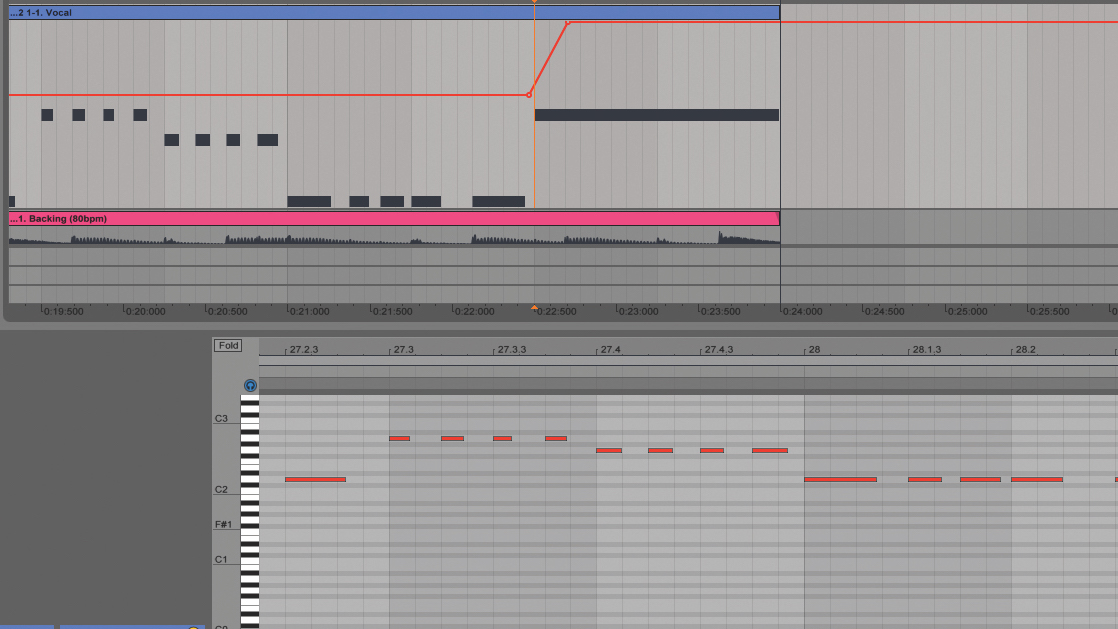Click the 28 bar marker in the MIDI ruler
Image resolution: width=1118 pixels, height=629 pixels.
(x=814, y=349)
